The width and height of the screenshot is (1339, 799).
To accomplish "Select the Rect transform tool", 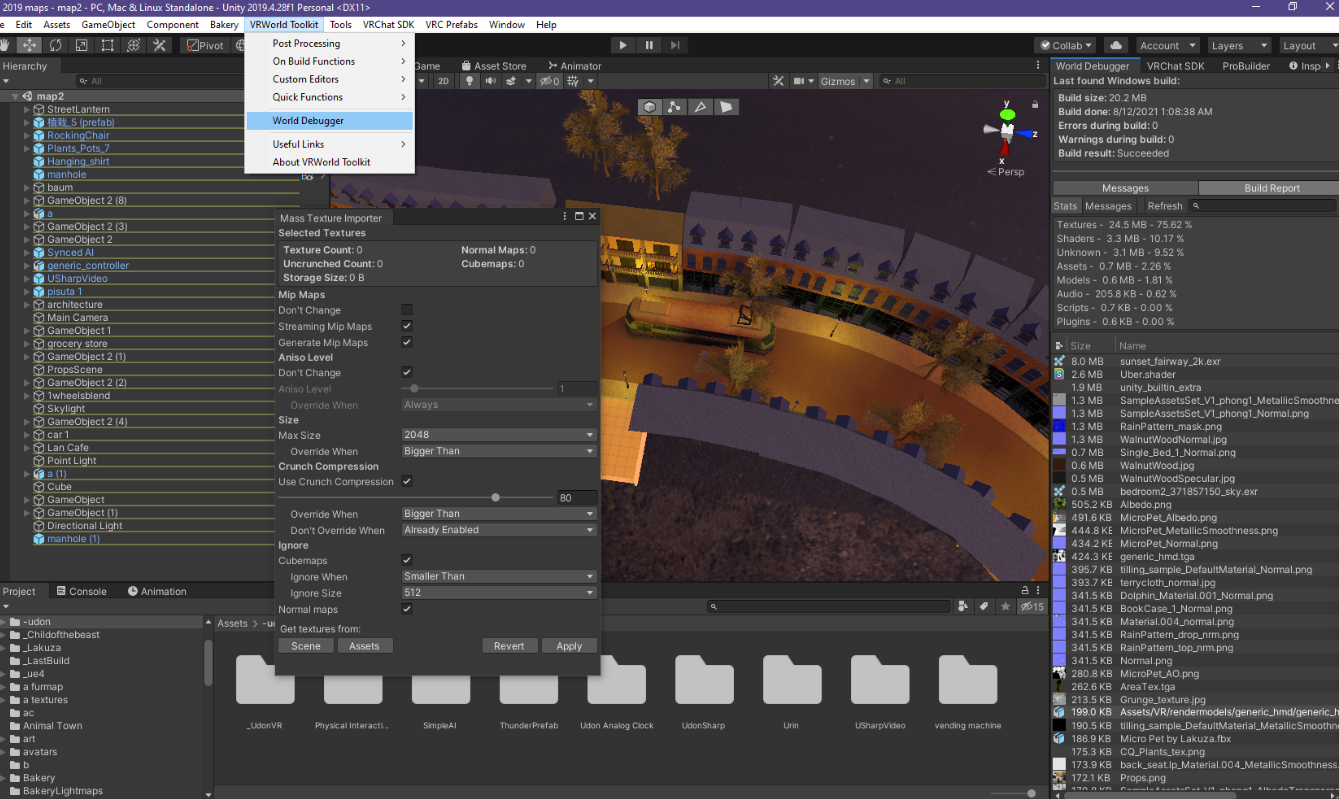I will [x=108, y=45].
